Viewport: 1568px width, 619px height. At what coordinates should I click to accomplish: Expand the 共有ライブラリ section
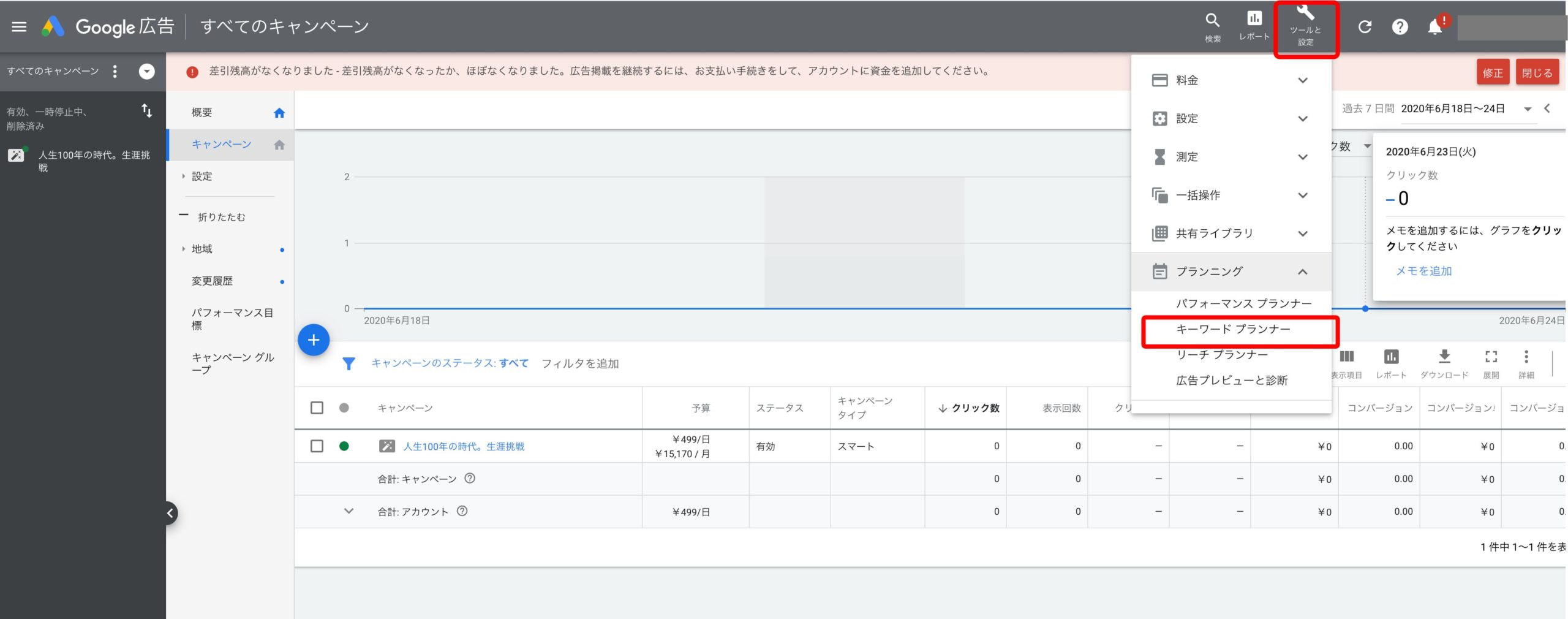tap(1231, 234)
